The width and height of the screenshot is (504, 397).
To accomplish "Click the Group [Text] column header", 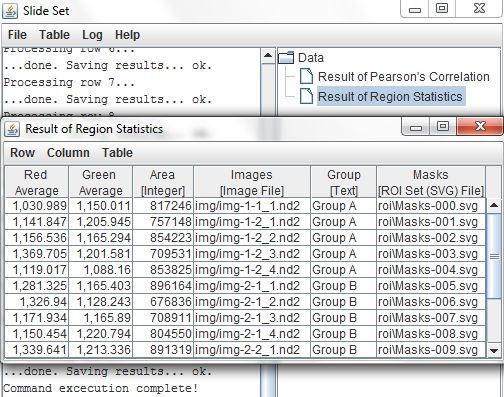I will tap(344, 182).
